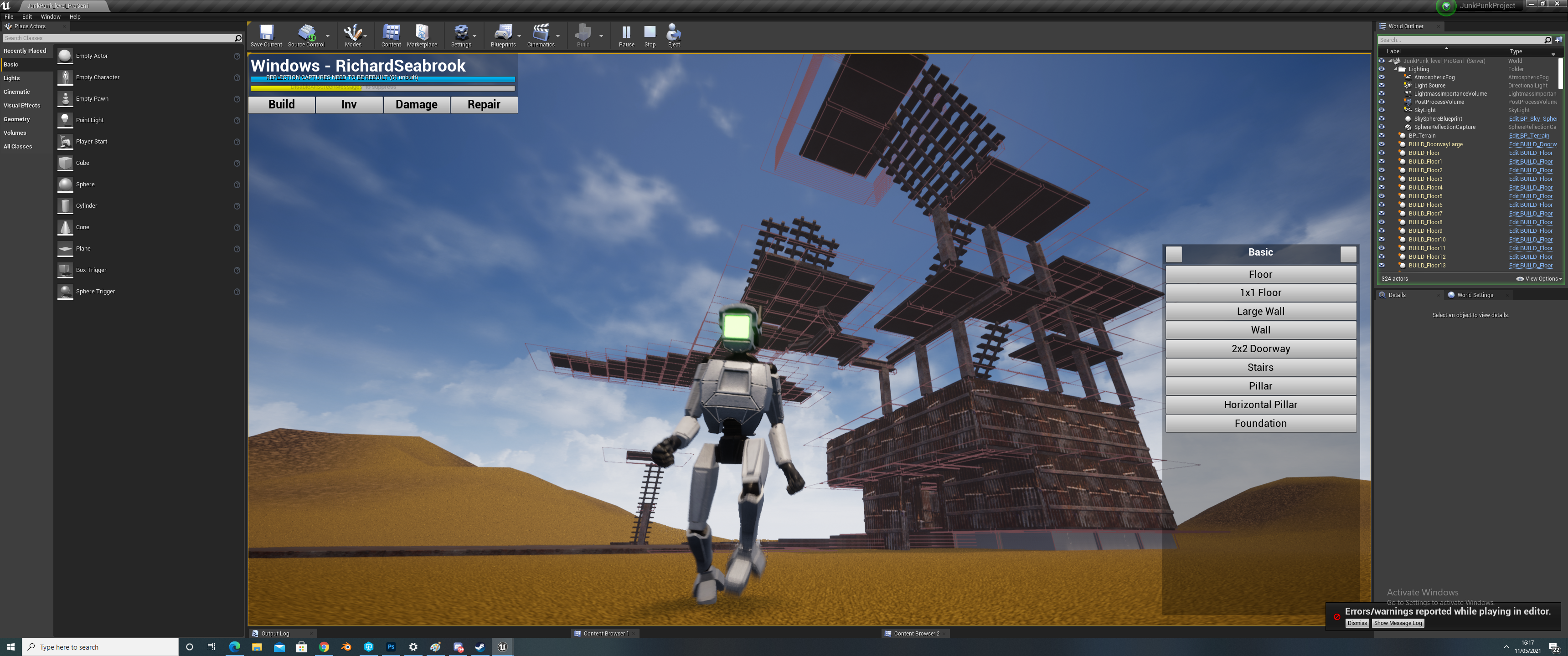
Task: Collapse the JunkPunk_level_ProGen1 world root
Action: (1390, 61)
